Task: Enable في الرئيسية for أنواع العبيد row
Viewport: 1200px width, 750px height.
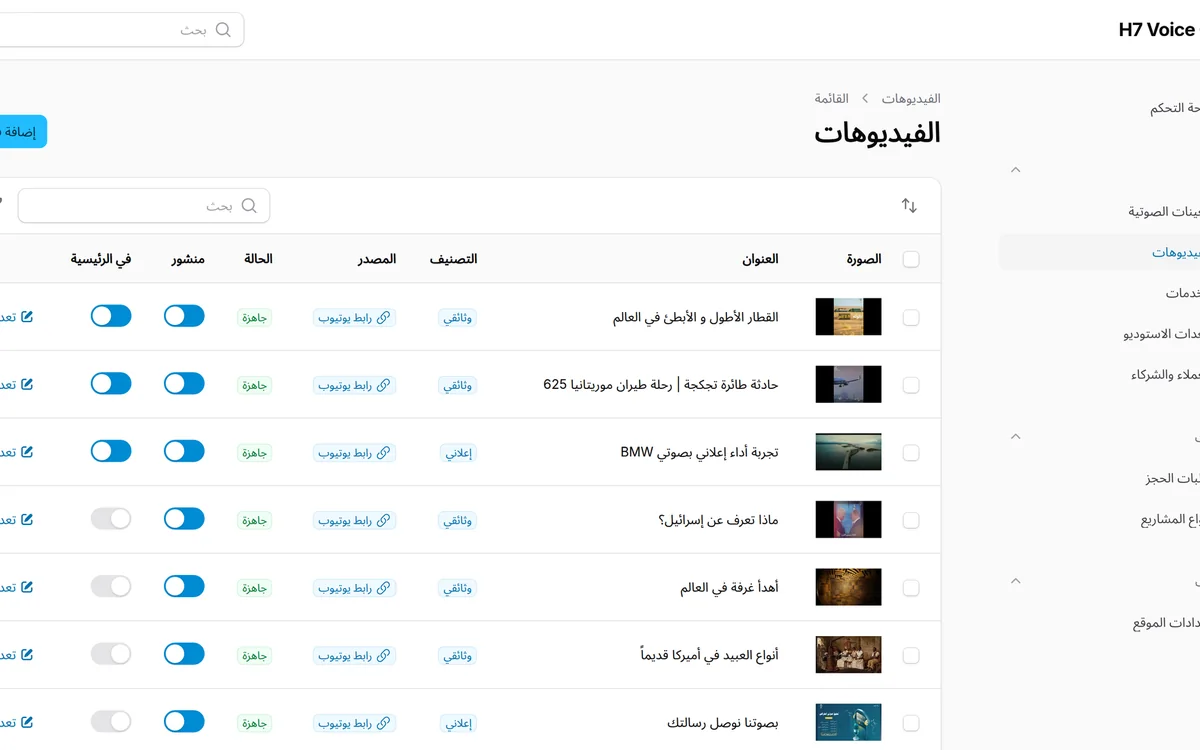Action: [111, 654]
